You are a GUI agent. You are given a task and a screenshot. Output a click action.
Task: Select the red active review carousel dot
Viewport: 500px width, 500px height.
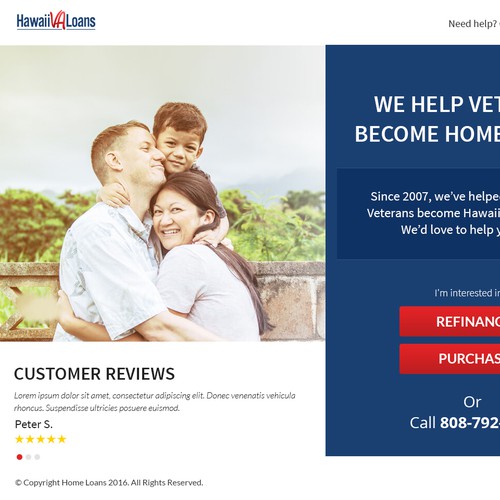point(19,457)
